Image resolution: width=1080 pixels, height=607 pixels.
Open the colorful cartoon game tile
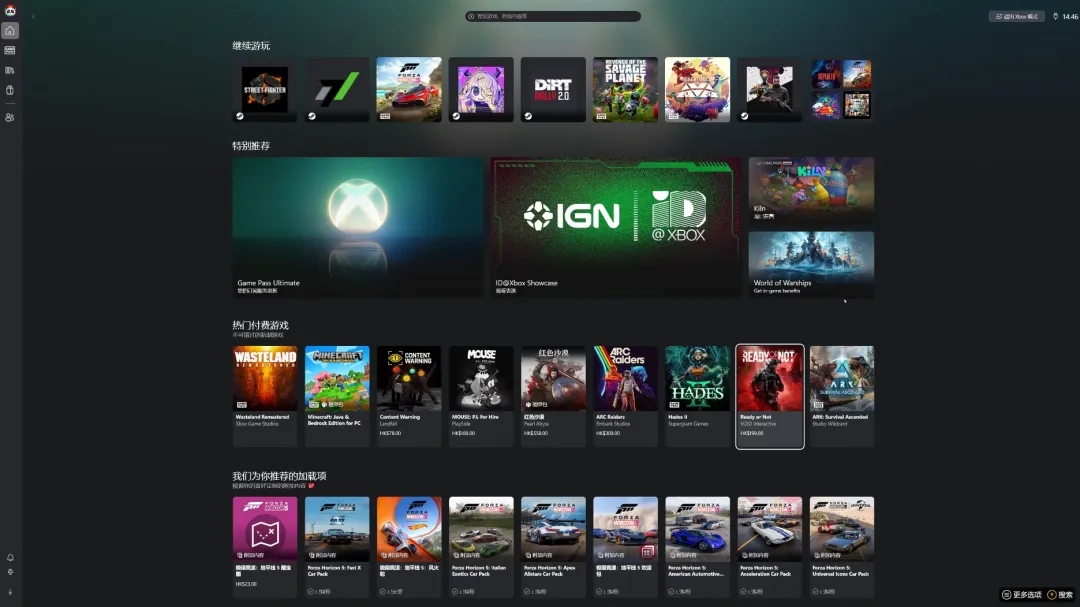[x=697, y=90]
